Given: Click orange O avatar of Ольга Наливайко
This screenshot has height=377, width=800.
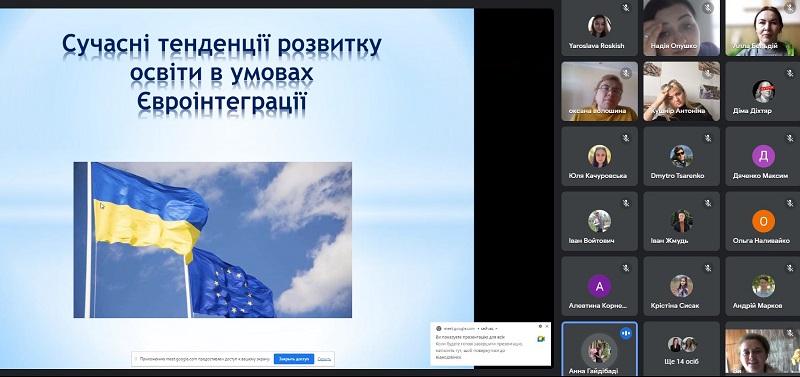Looking at the screenshot, I should tap(763, 221).
